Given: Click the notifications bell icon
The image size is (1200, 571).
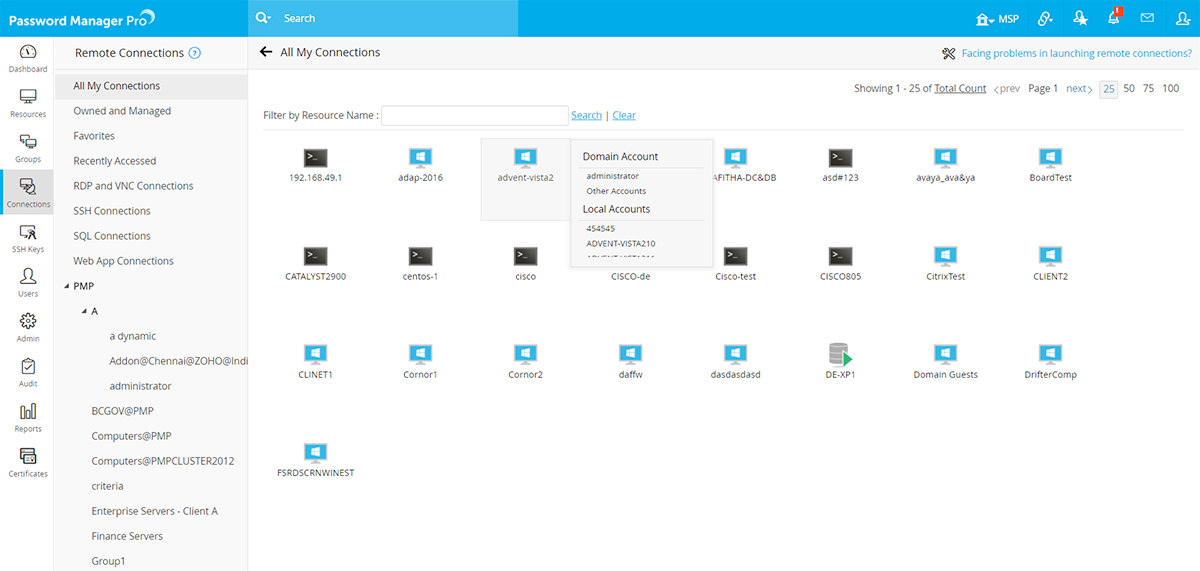Looking at the screenshot, I should [1113, 18].
